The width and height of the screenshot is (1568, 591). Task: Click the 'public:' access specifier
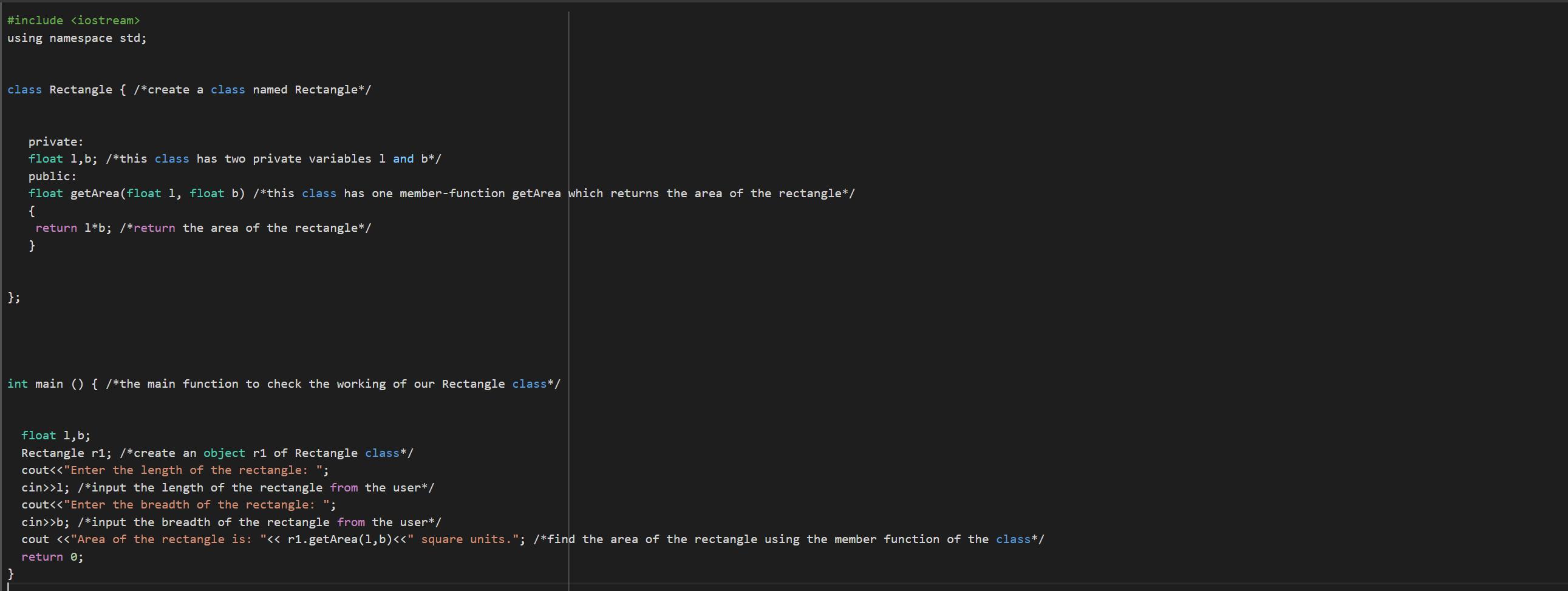(x=52, y=177)
